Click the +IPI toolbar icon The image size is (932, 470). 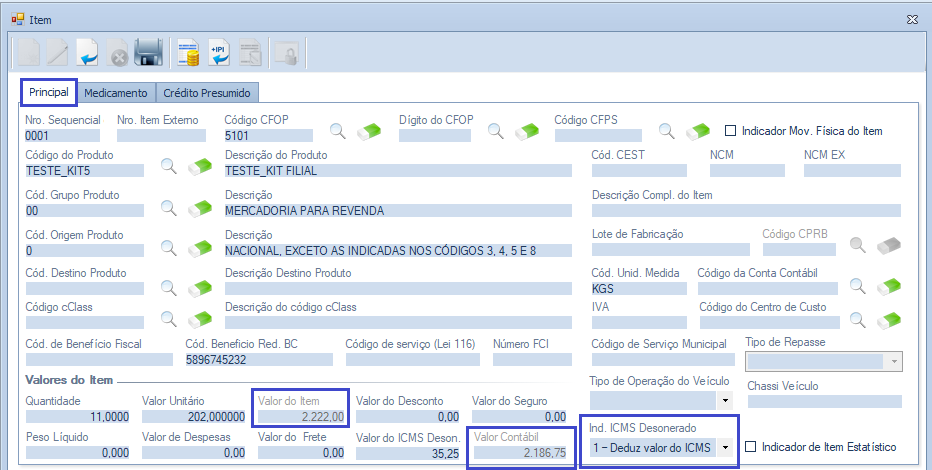tap(219, 52)
